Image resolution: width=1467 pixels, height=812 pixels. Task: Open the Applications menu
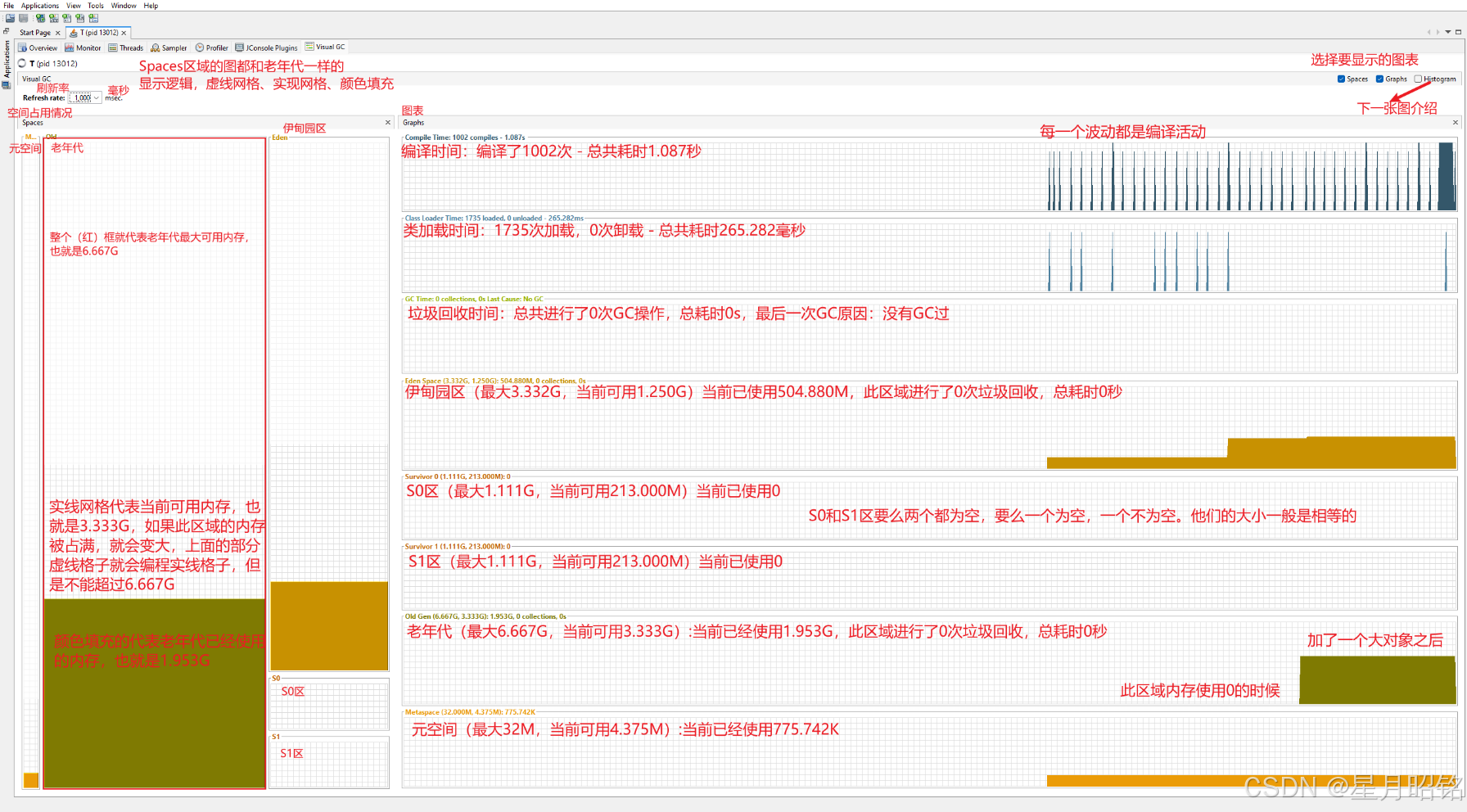40,6
